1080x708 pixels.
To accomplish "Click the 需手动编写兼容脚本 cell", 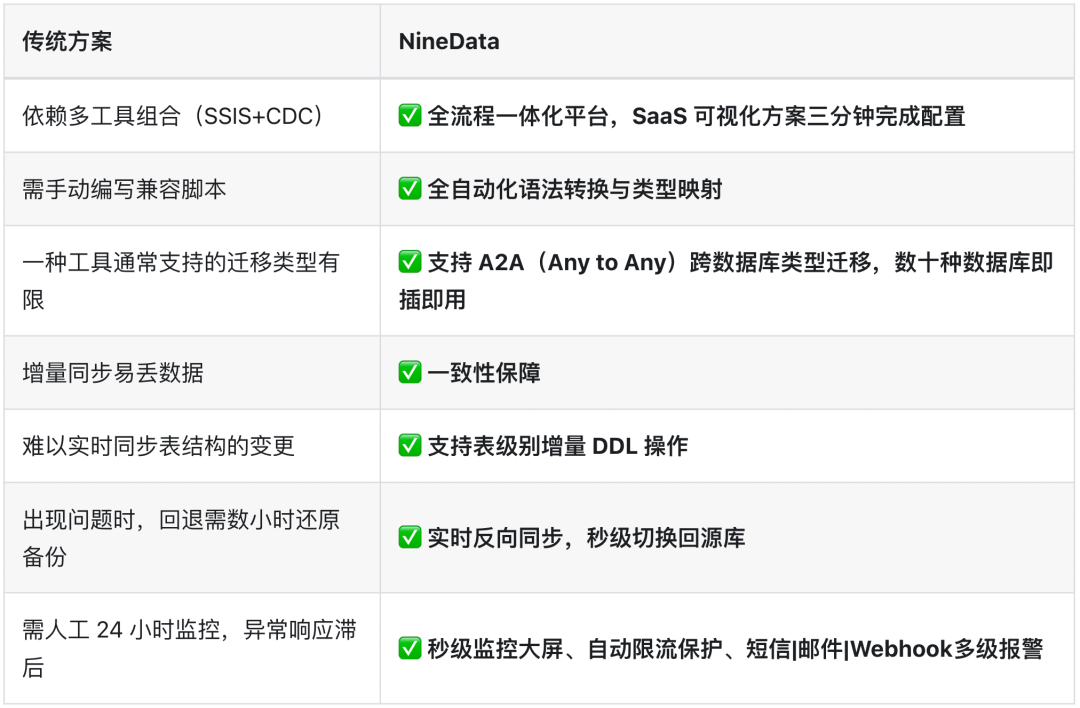I will point(125,189).
